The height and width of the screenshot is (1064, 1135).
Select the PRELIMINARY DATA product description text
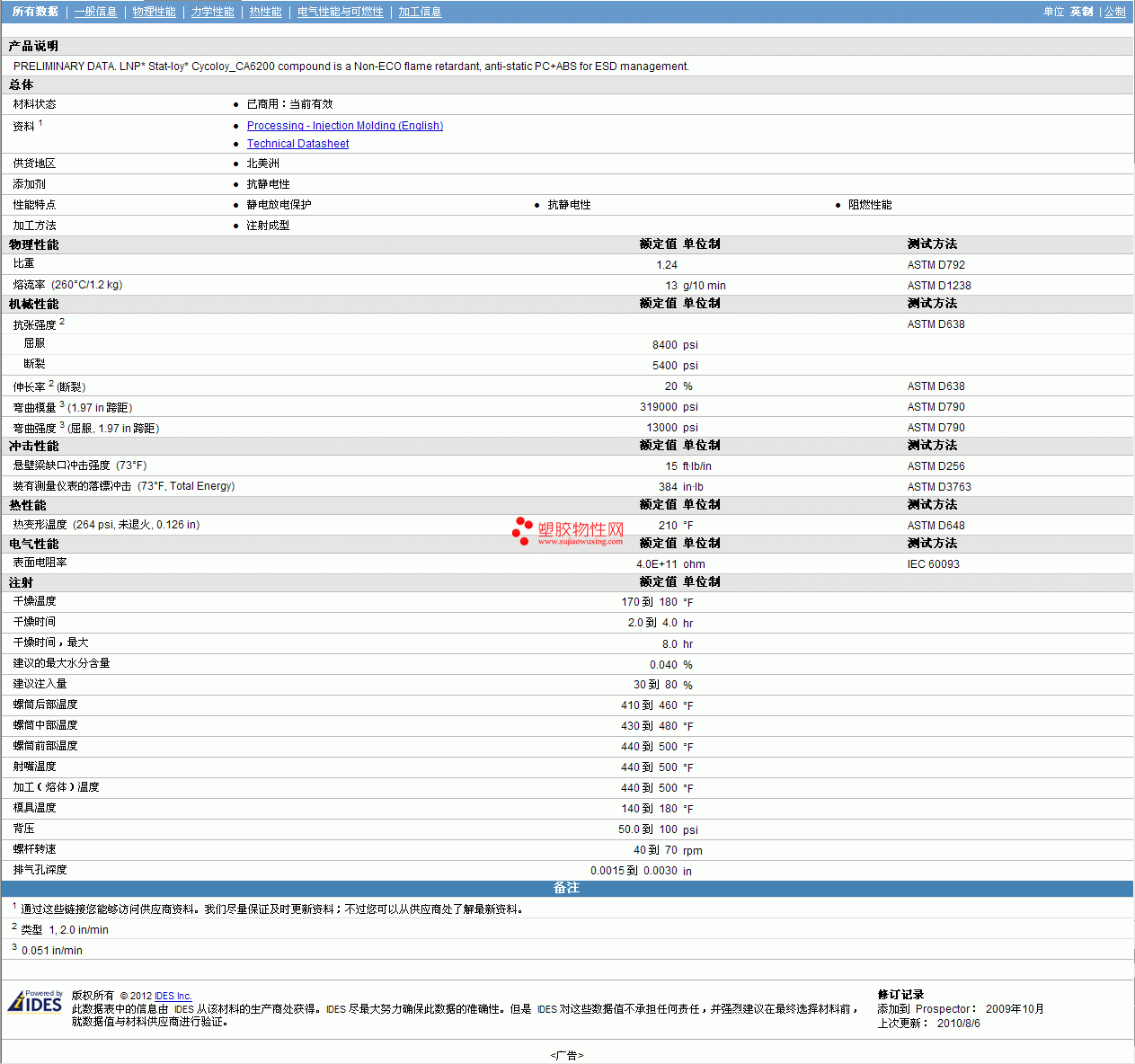tap(351, 66)
